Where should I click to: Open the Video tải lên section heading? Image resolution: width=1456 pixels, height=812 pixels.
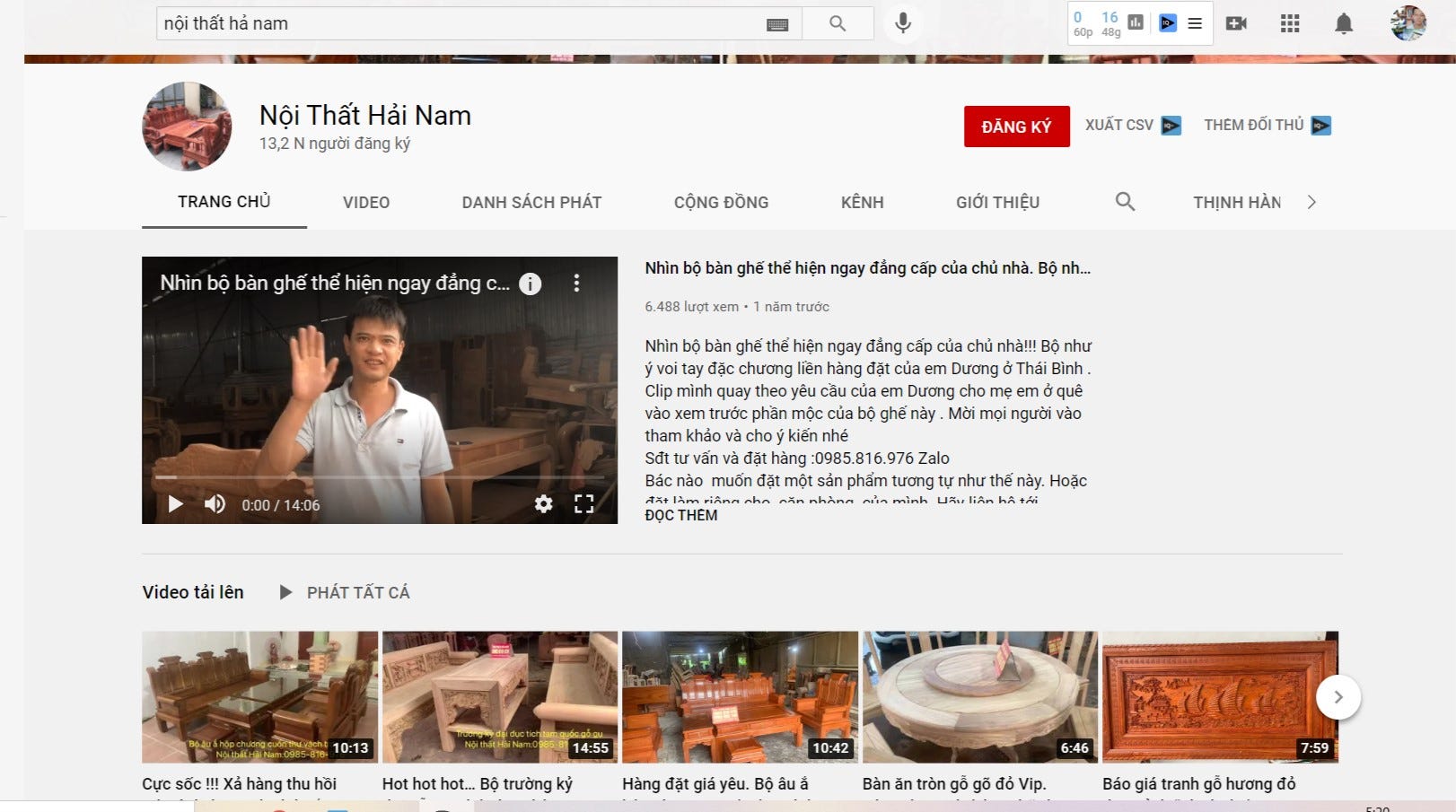[193, 592]
